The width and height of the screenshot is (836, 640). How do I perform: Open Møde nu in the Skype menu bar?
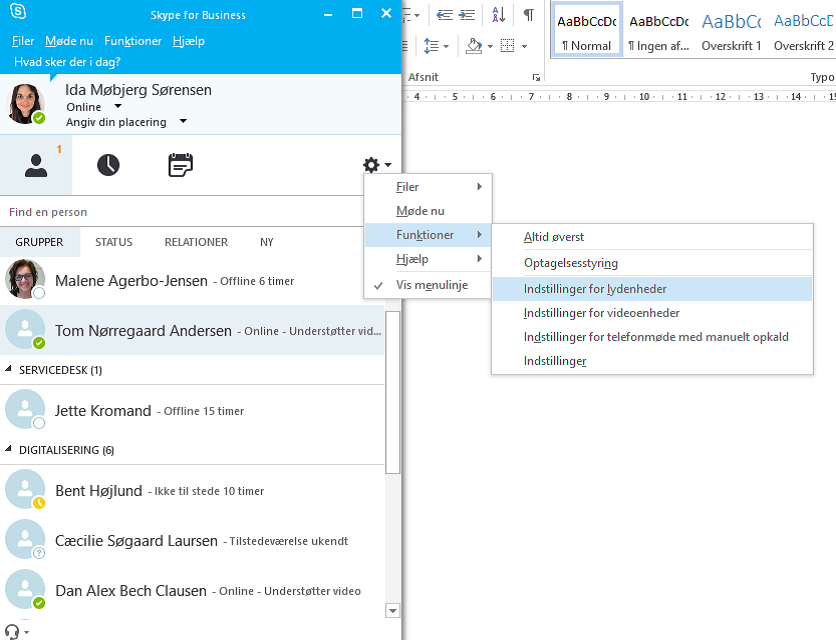[x=69, y=41]
